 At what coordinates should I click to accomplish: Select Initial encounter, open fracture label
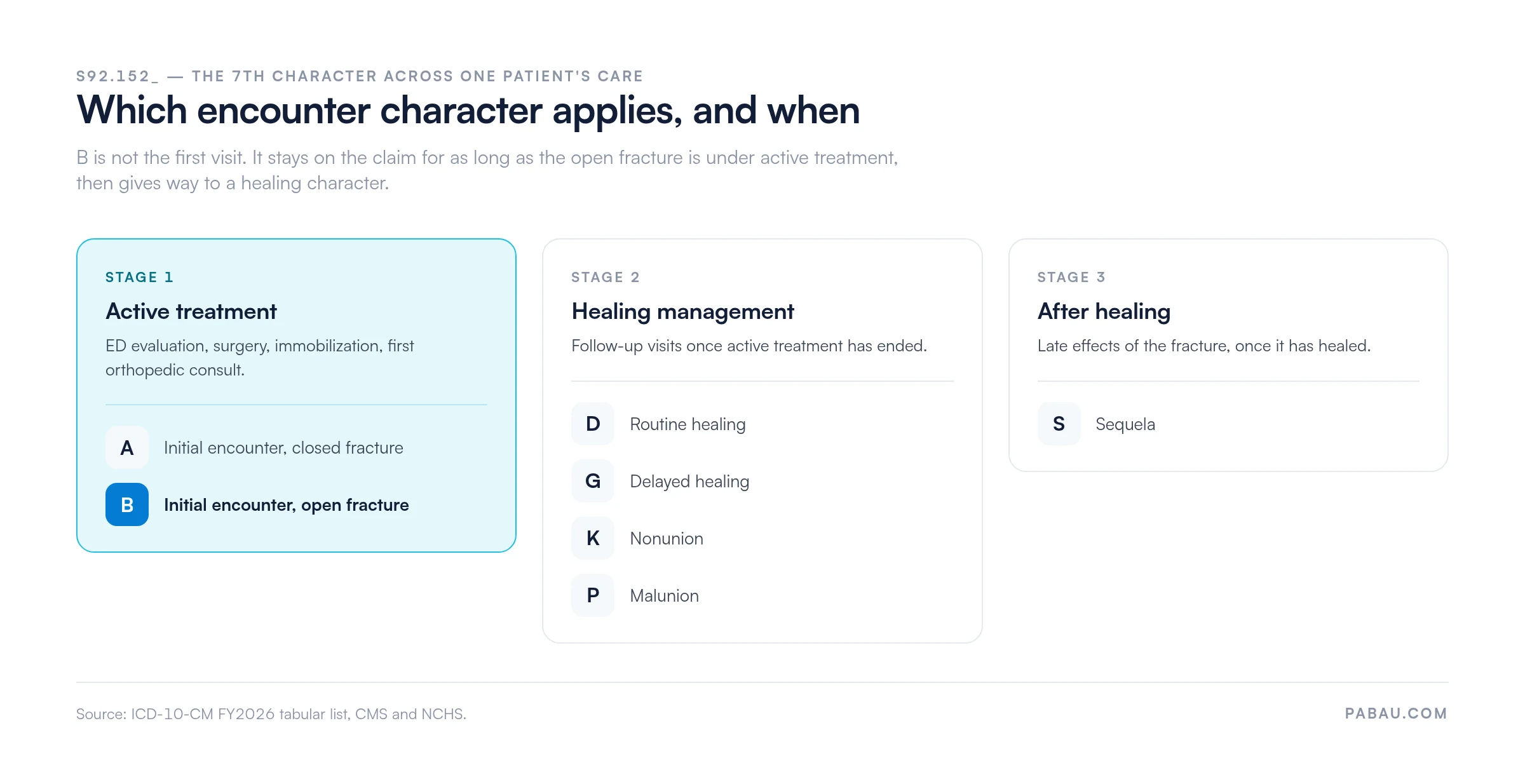pyautogui.click(x=287, y=505)
